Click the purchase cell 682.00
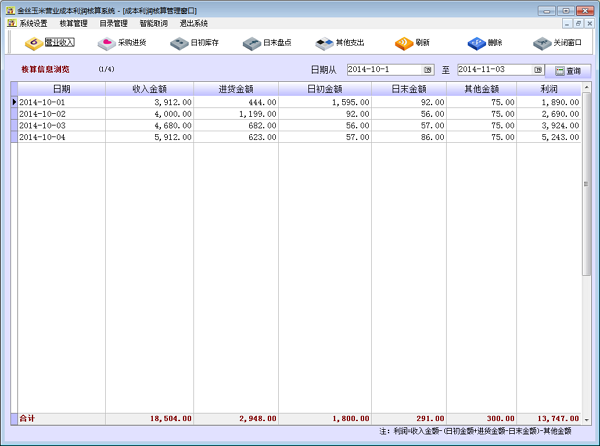600x446 pixels. (236, 125)
